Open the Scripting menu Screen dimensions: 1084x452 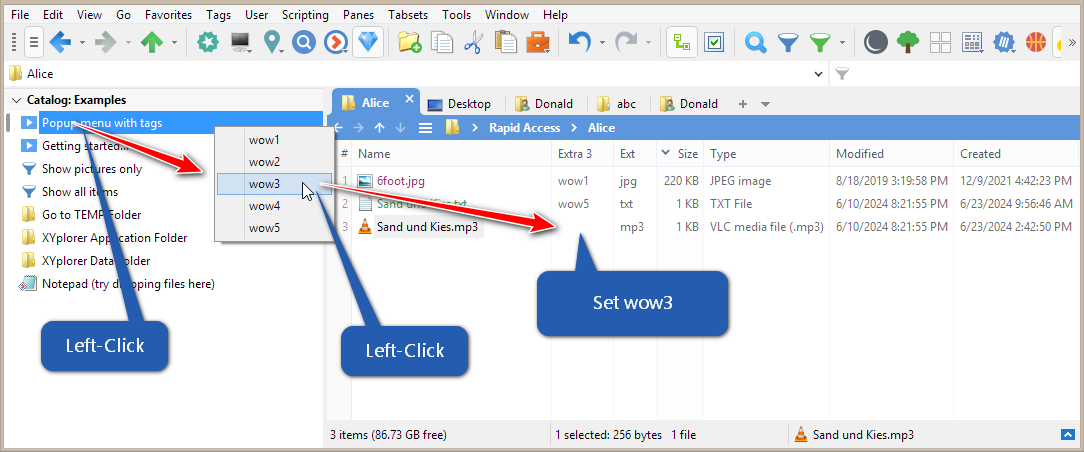click(306, 15)
